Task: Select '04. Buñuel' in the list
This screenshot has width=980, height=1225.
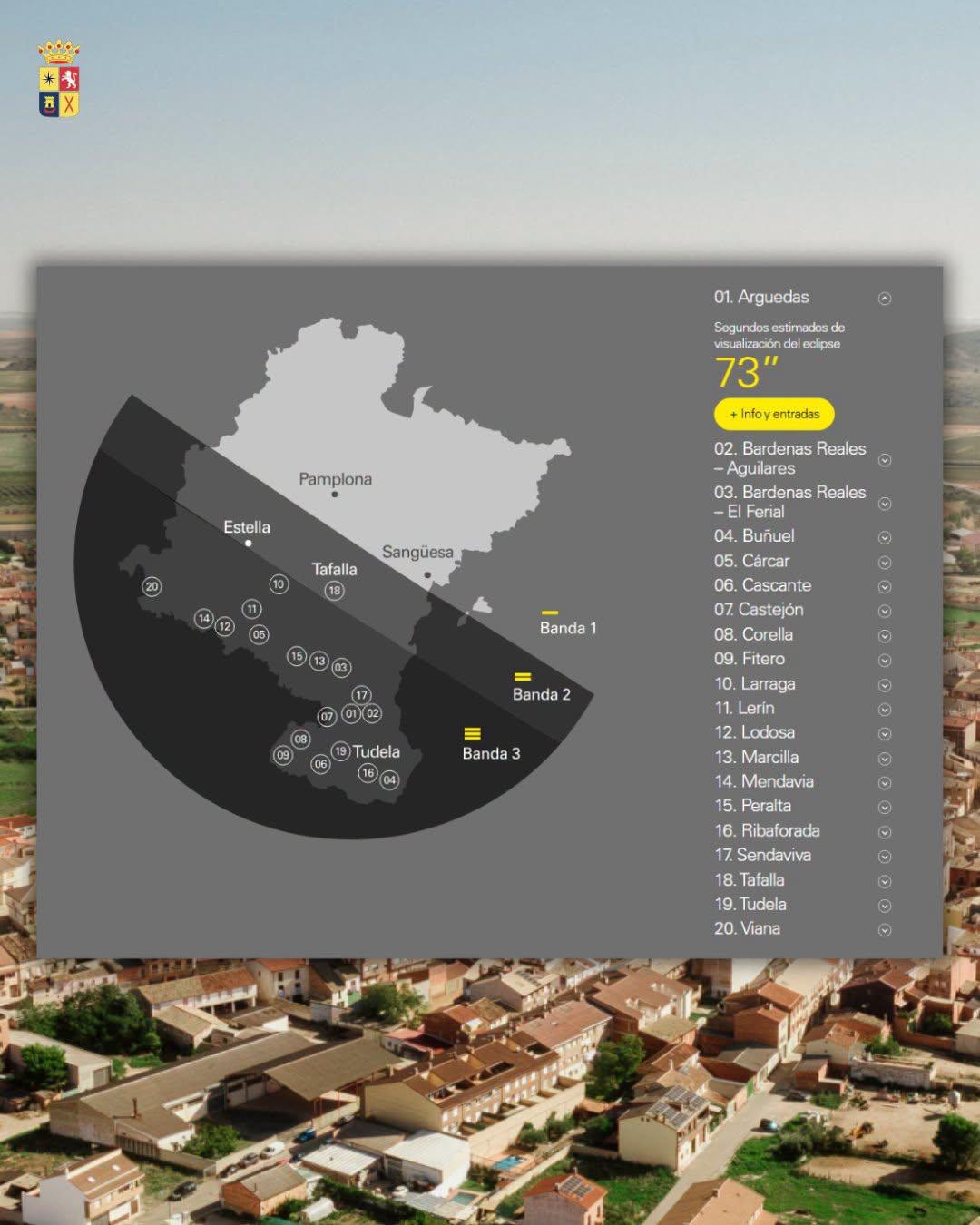Action: 754,535
